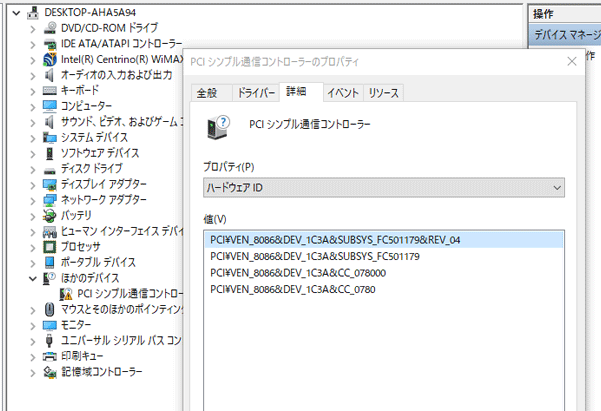Click the ネットワーク アダプター icon

click(50, 200)
